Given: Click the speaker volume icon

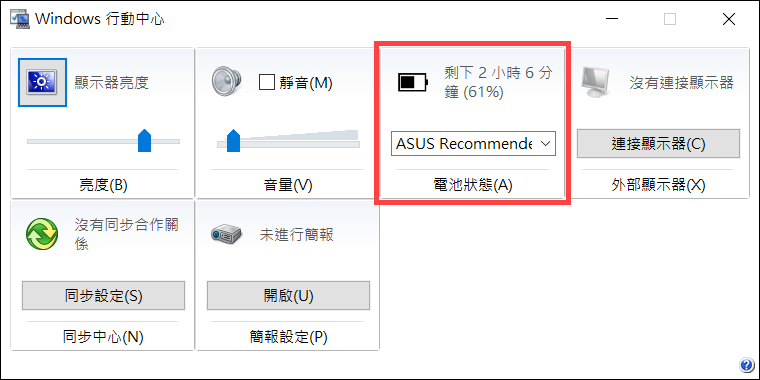Looking at the screenshot, I should (x=226, y=81).
